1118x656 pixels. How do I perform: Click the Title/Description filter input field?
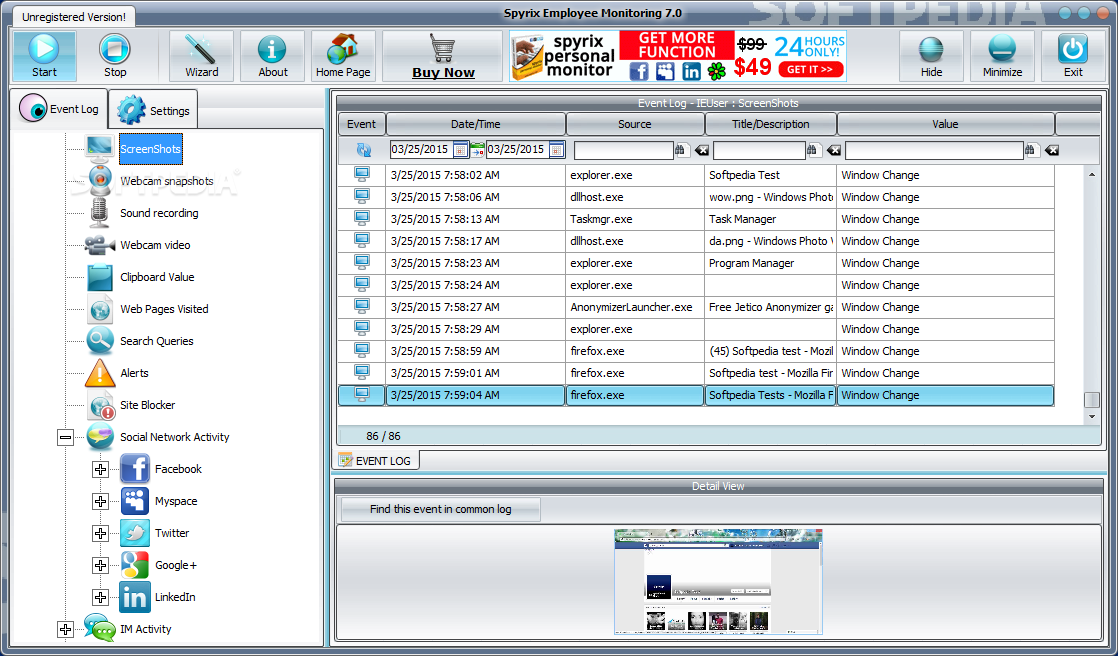[x=759, y=150]
